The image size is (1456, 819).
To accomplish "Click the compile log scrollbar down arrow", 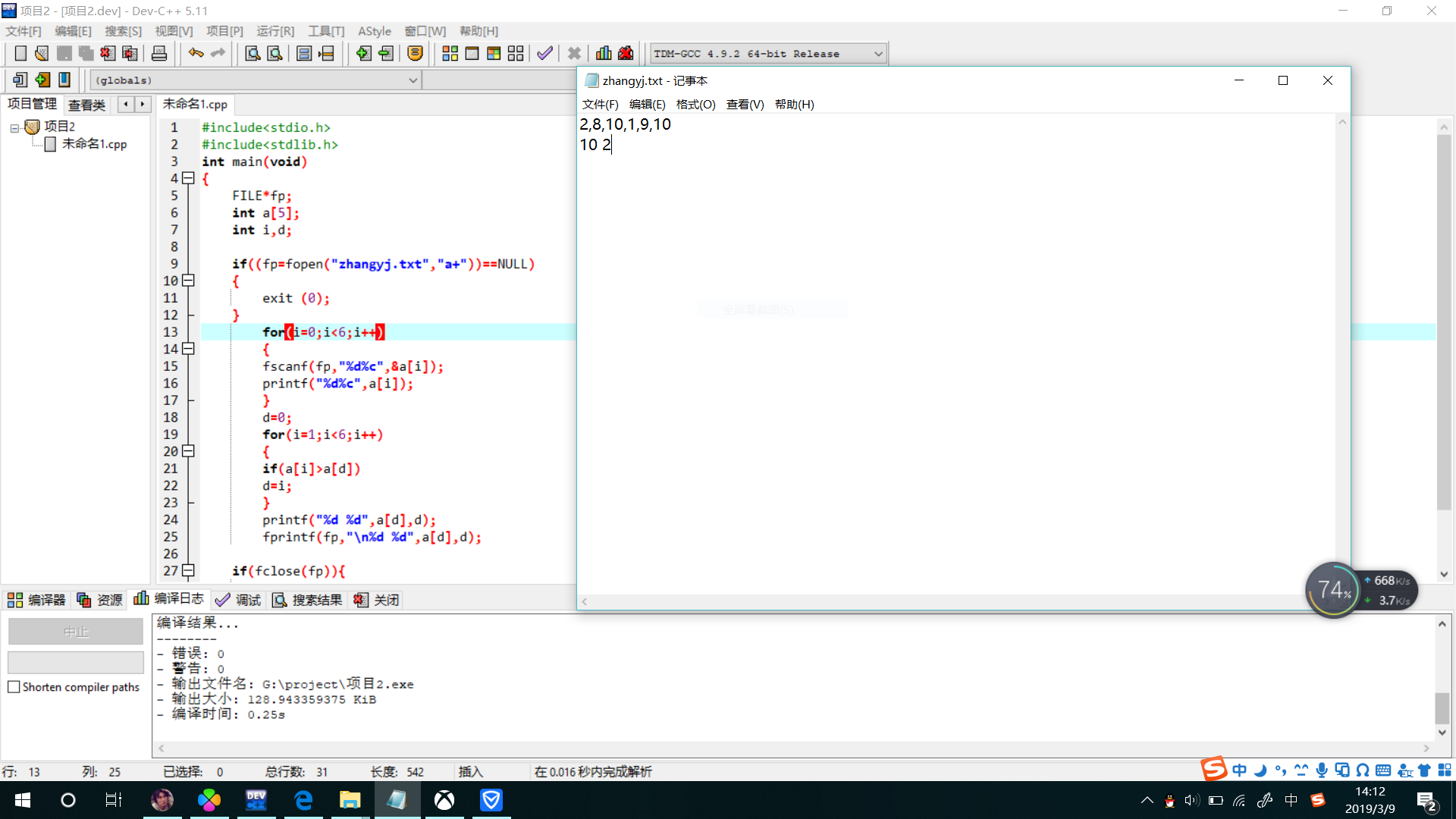I will (x=1442, y=733).
